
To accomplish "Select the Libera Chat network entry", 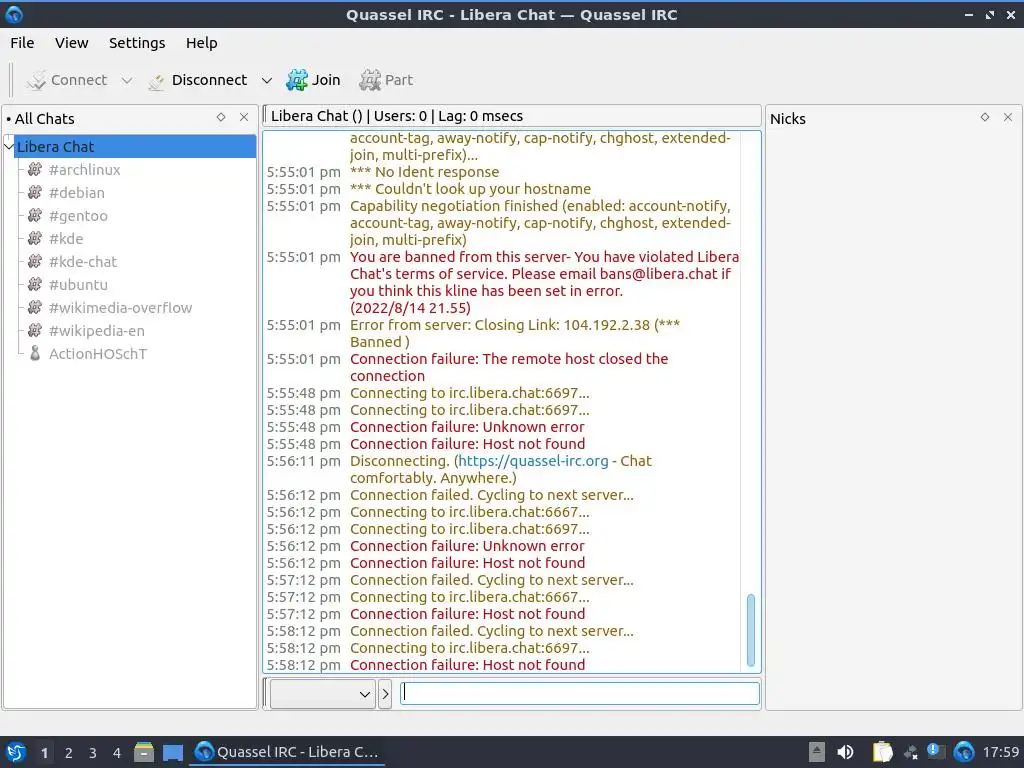I will coord(135,146).
